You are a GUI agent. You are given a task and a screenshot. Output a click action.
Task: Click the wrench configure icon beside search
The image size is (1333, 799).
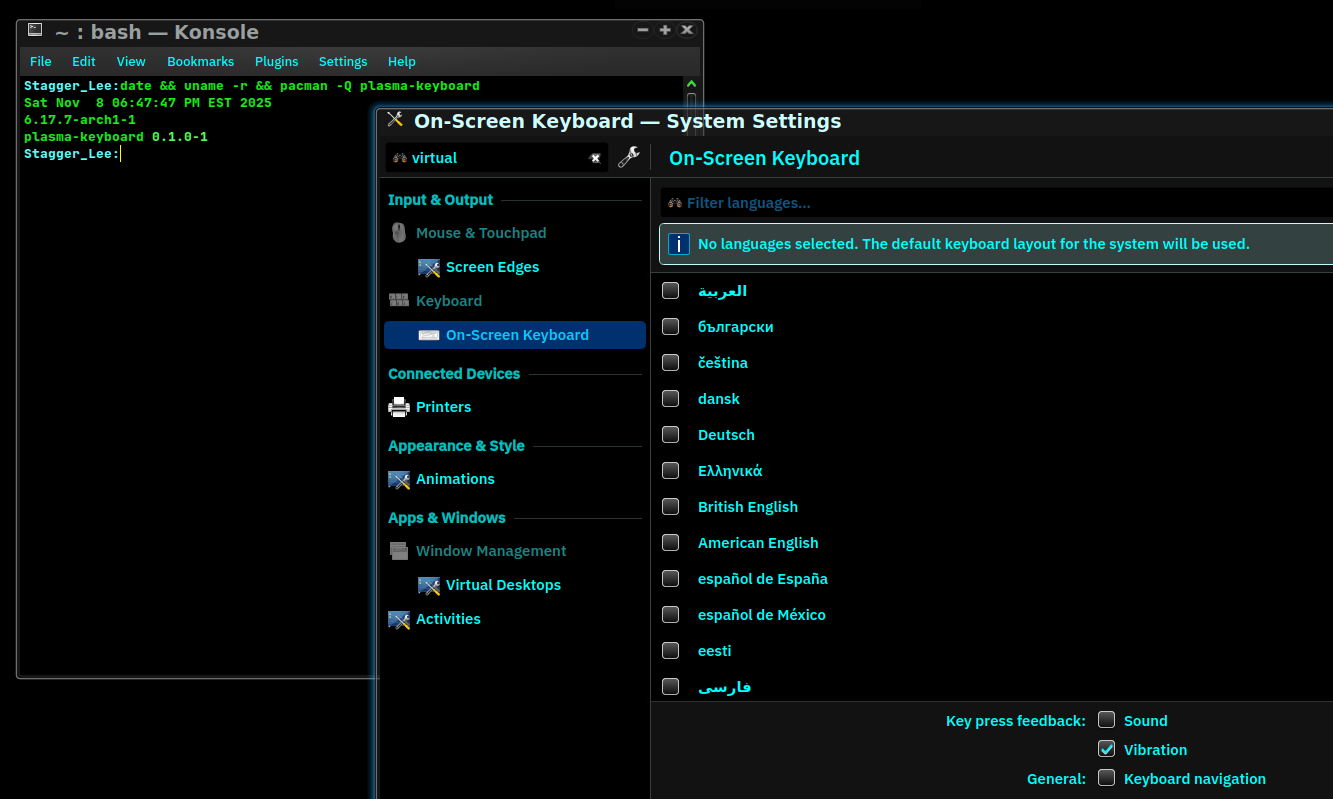pos(629,157)
